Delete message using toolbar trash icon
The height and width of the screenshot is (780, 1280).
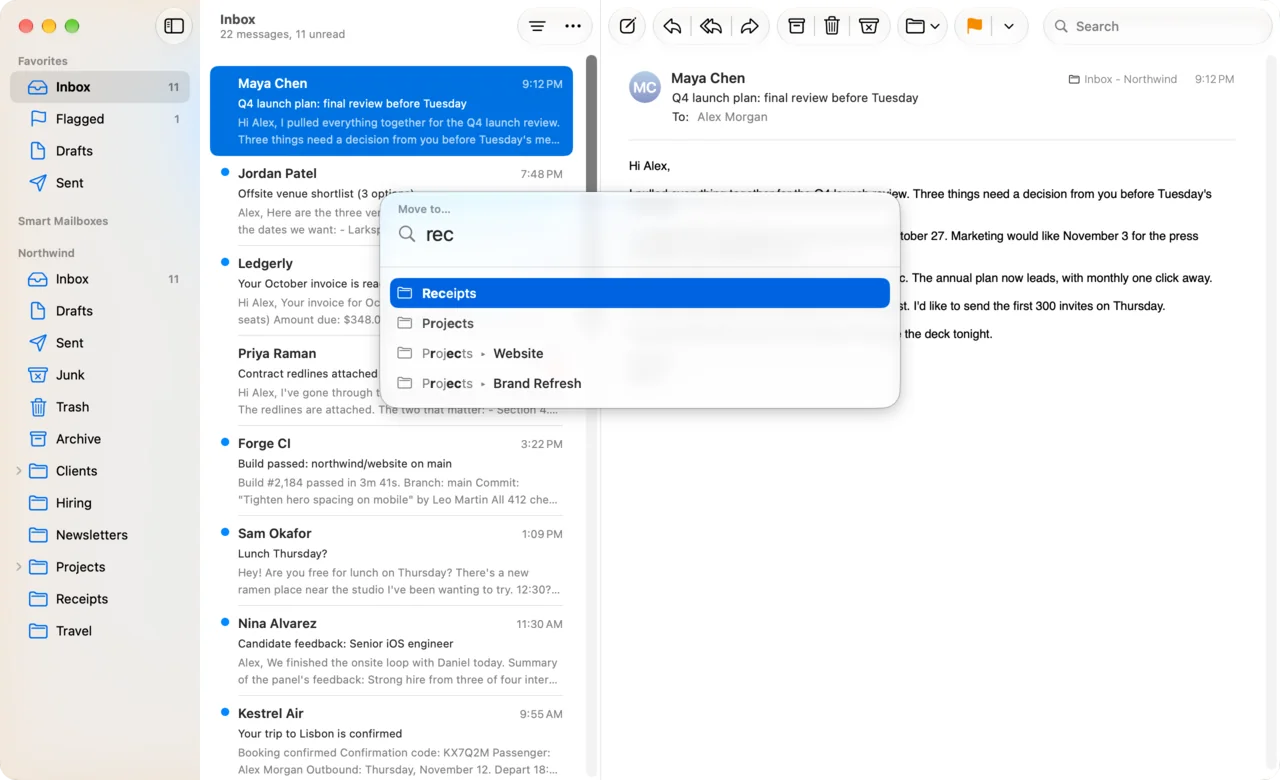(832, 26)
